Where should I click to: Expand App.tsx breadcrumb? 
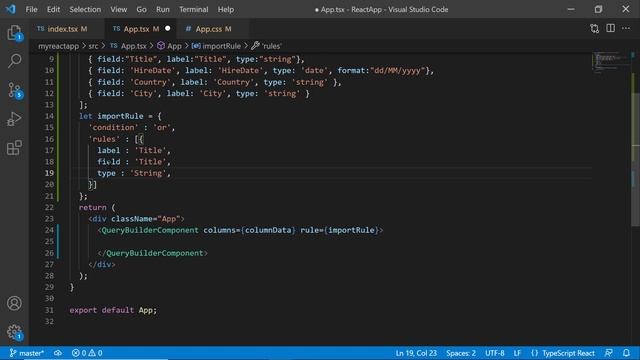pos(128,46)
